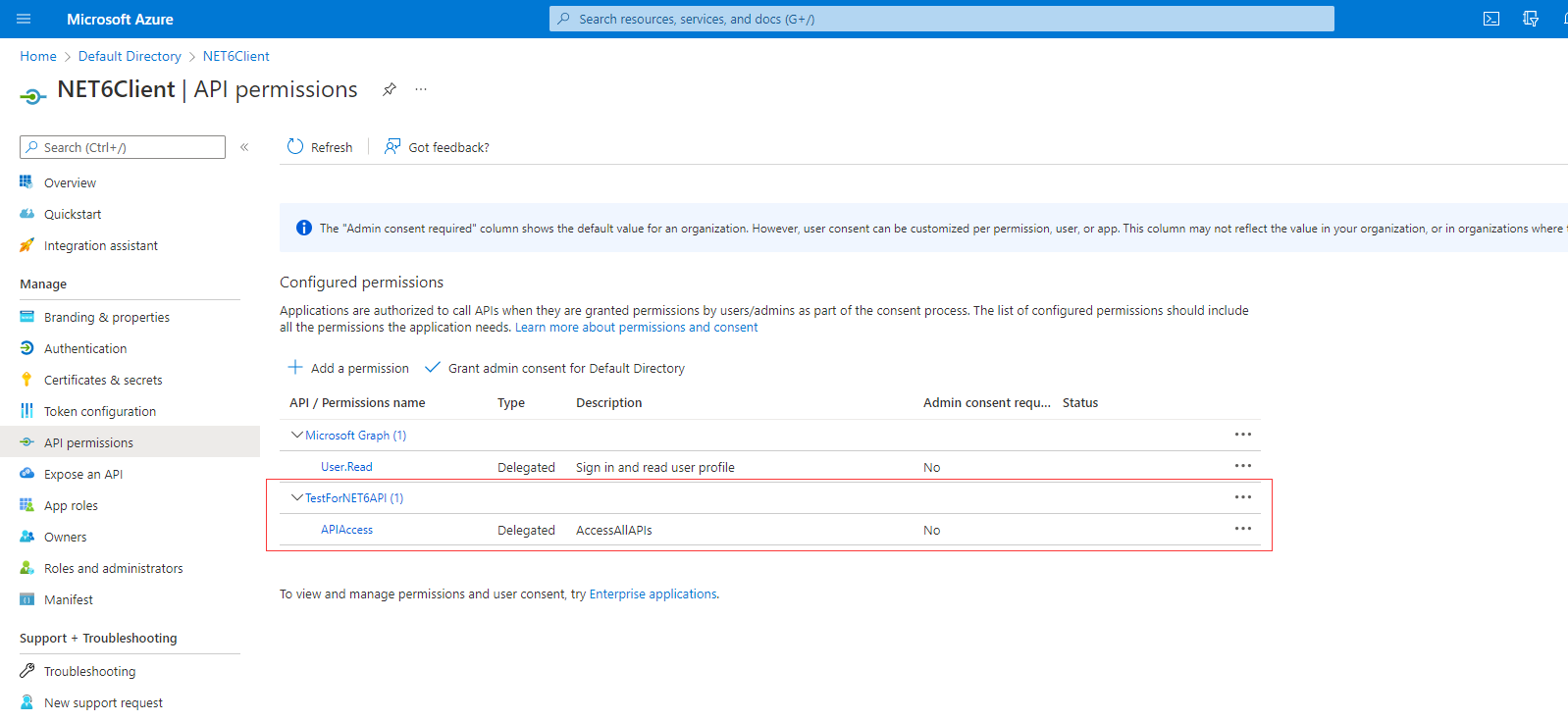Click the Integration assistant rocket icon
Viewport: 1568px width, 722px height.
click(26, 244)
